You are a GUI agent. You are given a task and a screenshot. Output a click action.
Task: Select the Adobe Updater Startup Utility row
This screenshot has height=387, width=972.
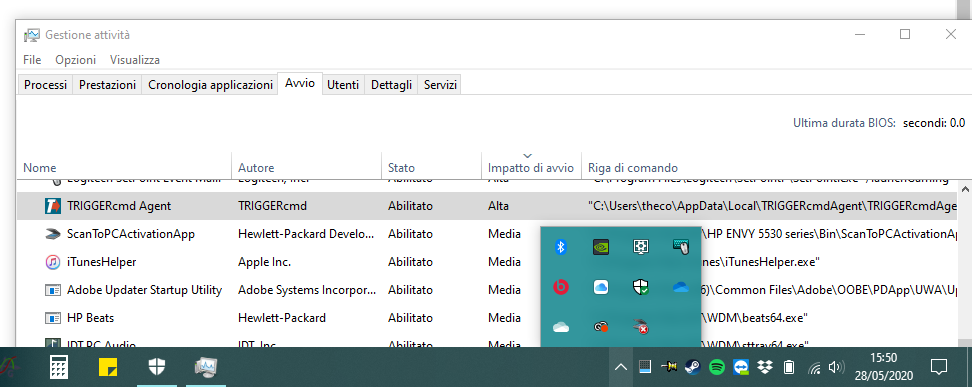[x=488, y=290]
